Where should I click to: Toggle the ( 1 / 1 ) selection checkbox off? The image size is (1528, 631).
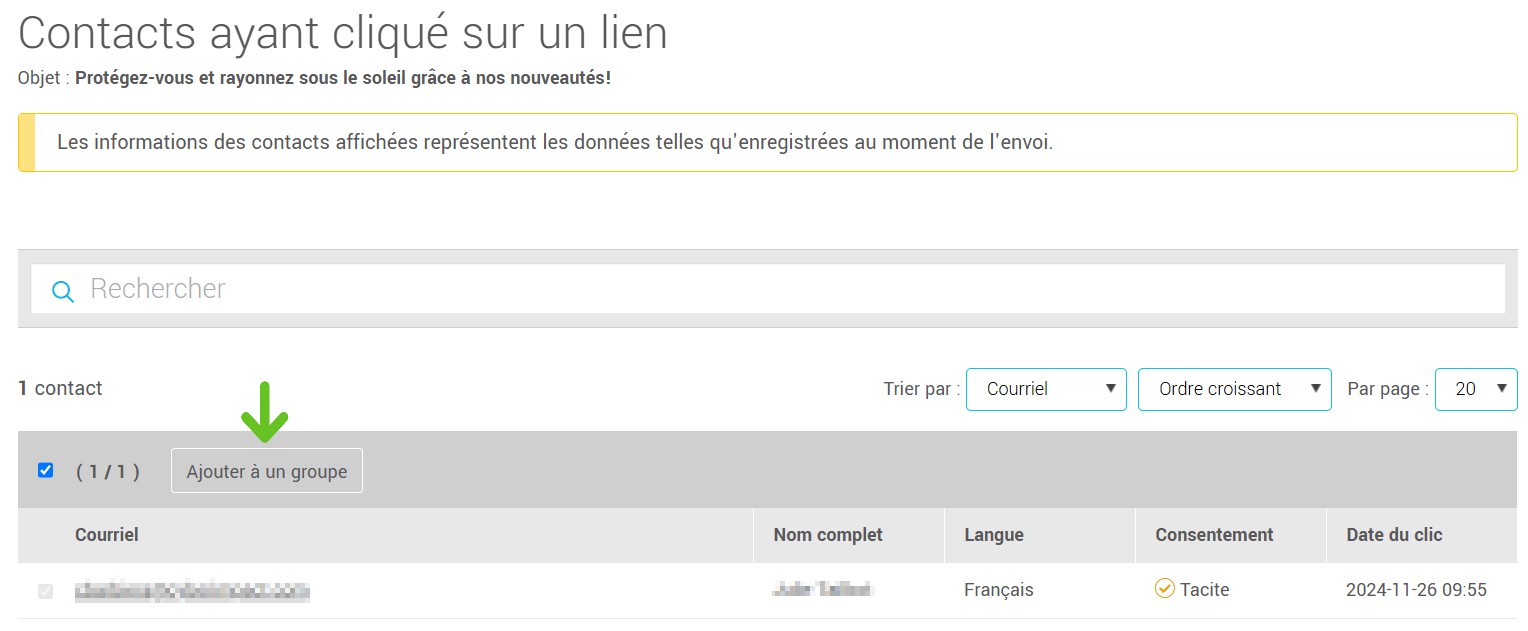click(x=44, y=470)
